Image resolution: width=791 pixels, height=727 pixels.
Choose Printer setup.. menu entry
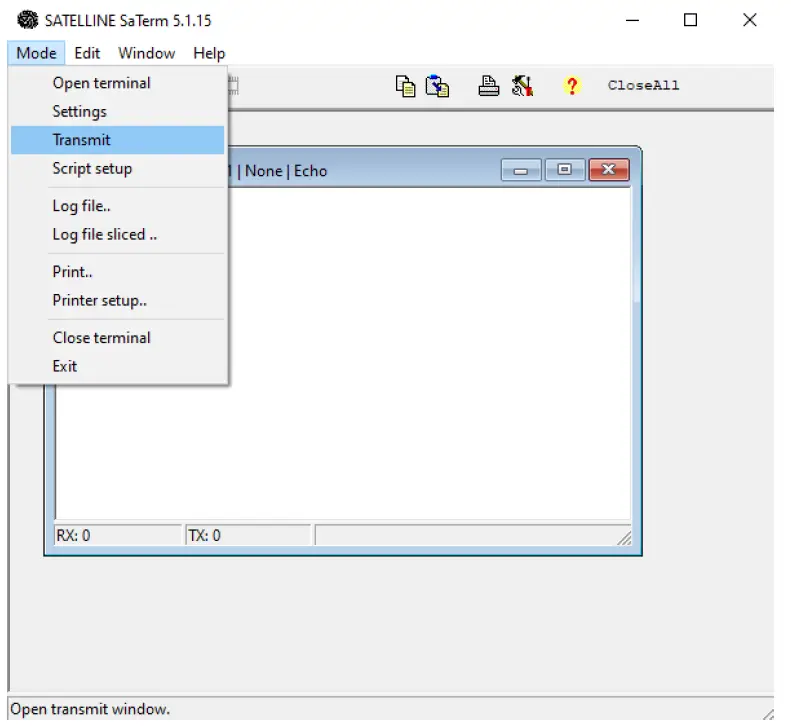(x=118, y=301)
